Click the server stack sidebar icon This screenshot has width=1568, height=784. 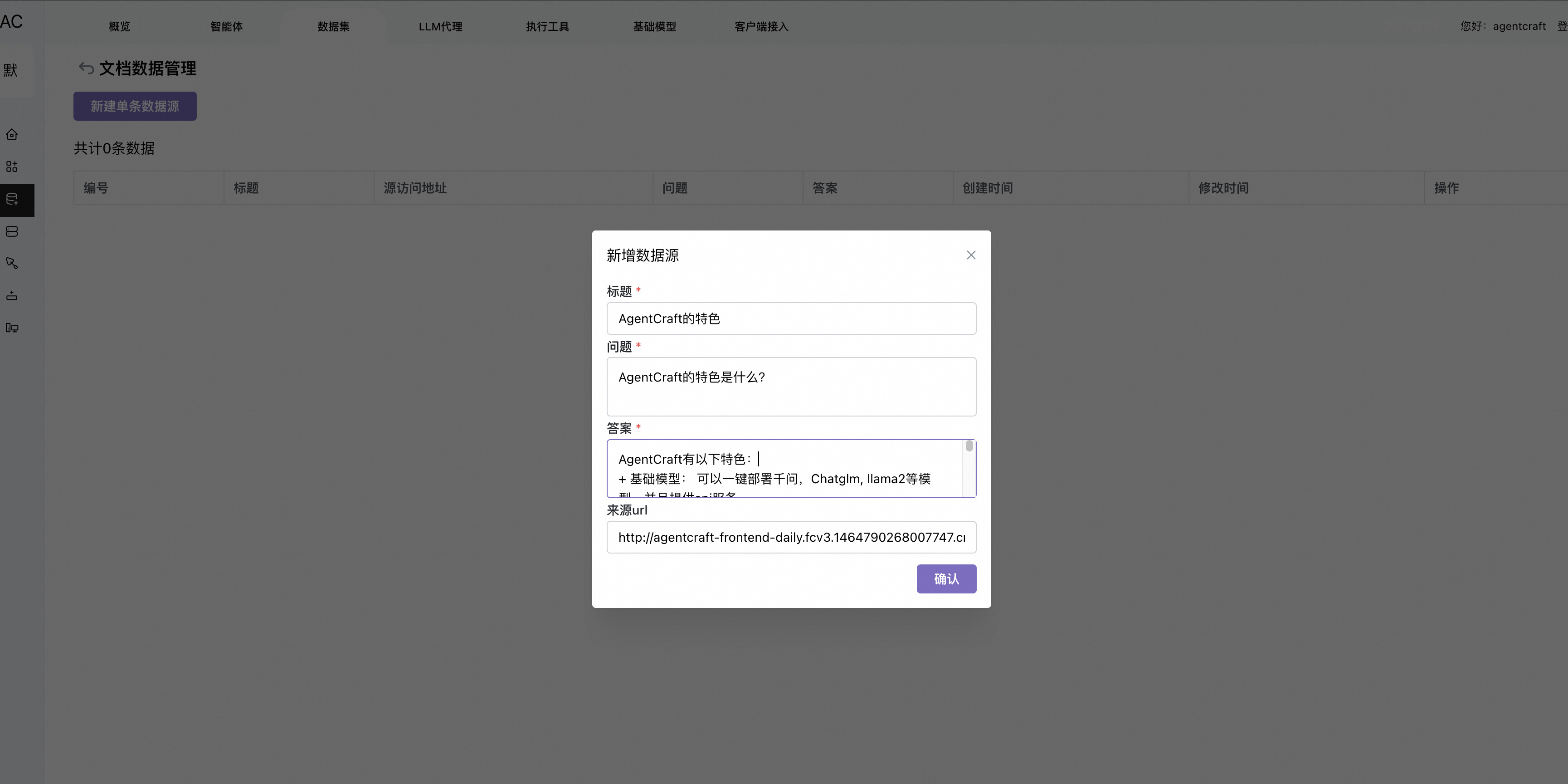12,231
